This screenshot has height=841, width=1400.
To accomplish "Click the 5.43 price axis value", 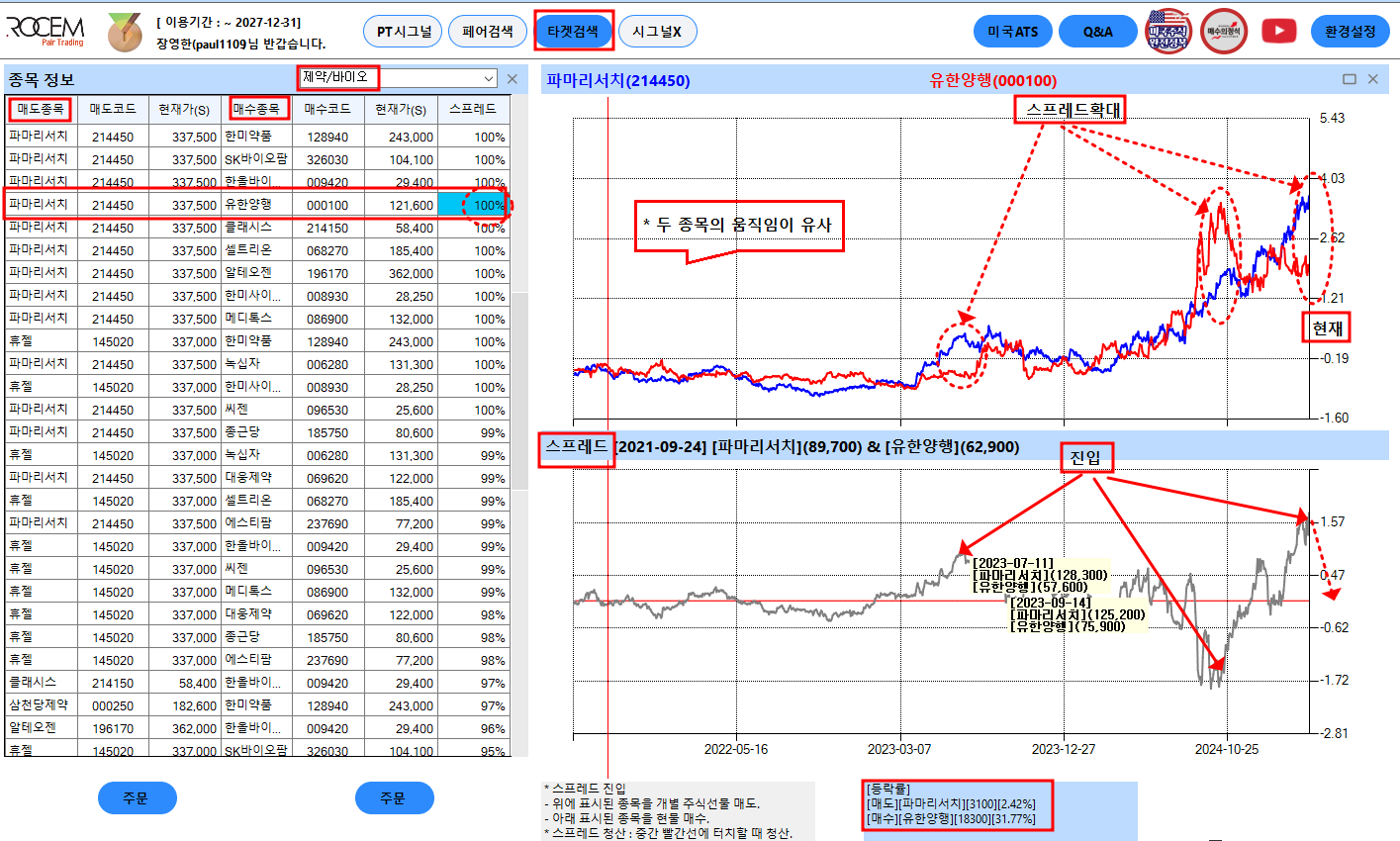I will (x=1332, y=119).
